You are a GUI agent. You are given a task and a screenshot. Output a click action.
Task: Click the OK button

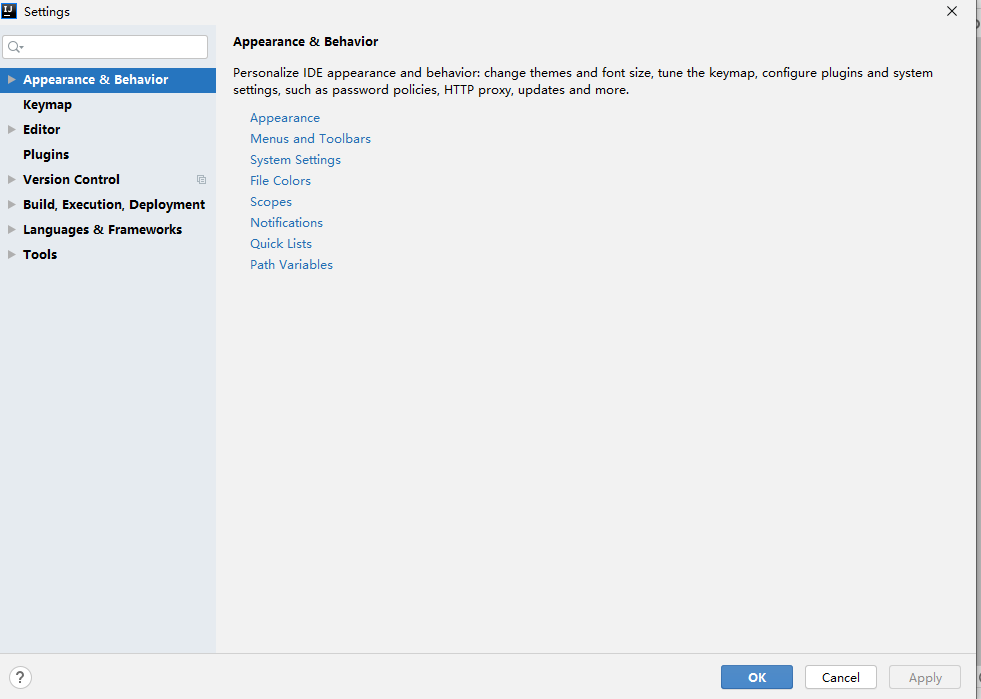[x=756, y=677]
